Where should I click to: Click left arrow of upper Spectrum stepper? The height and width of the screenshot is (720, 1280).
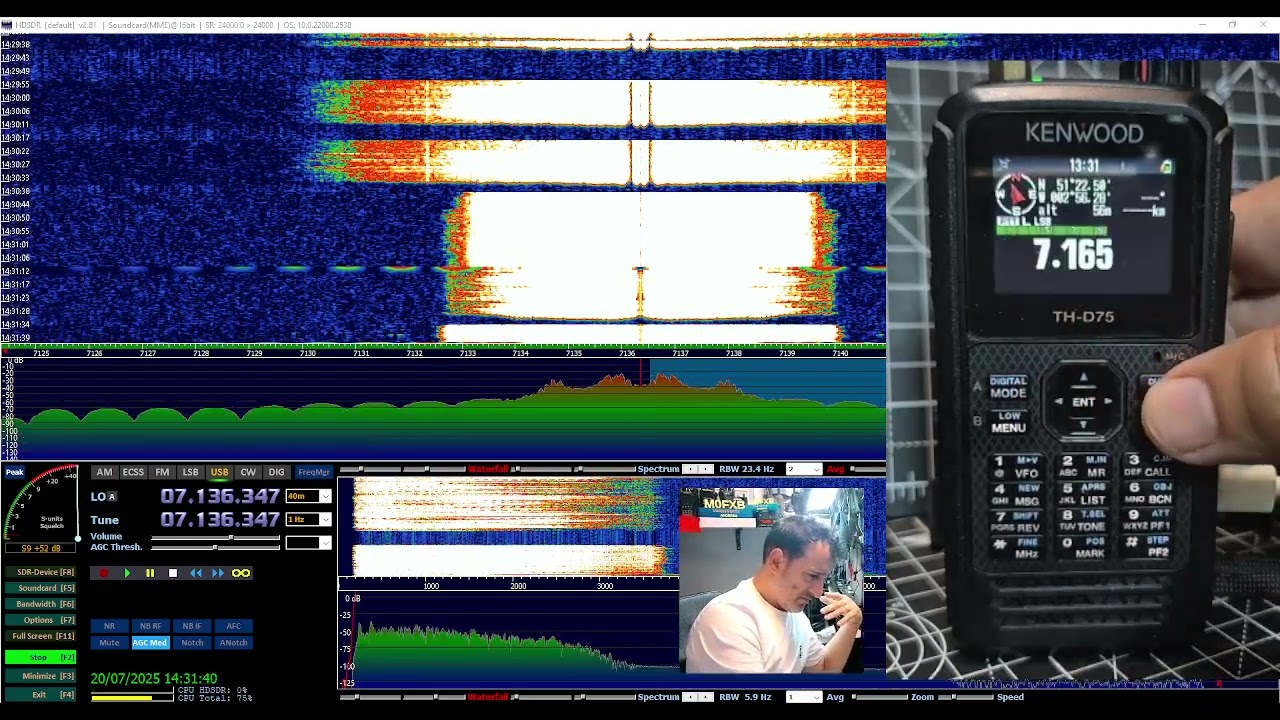(689, 469)
